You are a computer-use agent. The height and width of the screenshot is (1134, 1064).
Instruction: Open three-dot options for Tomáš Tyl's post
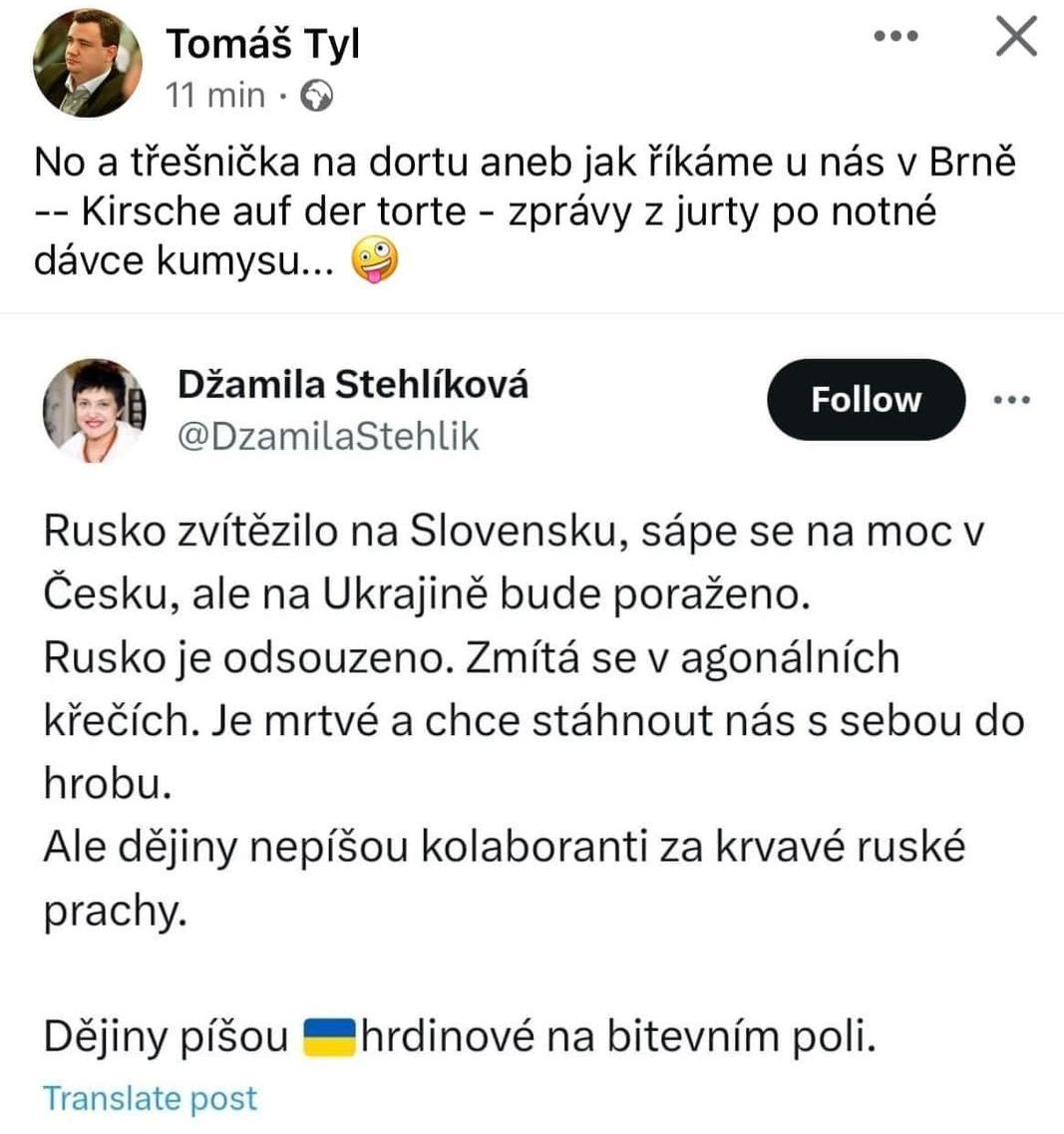[x=895, y=36]
